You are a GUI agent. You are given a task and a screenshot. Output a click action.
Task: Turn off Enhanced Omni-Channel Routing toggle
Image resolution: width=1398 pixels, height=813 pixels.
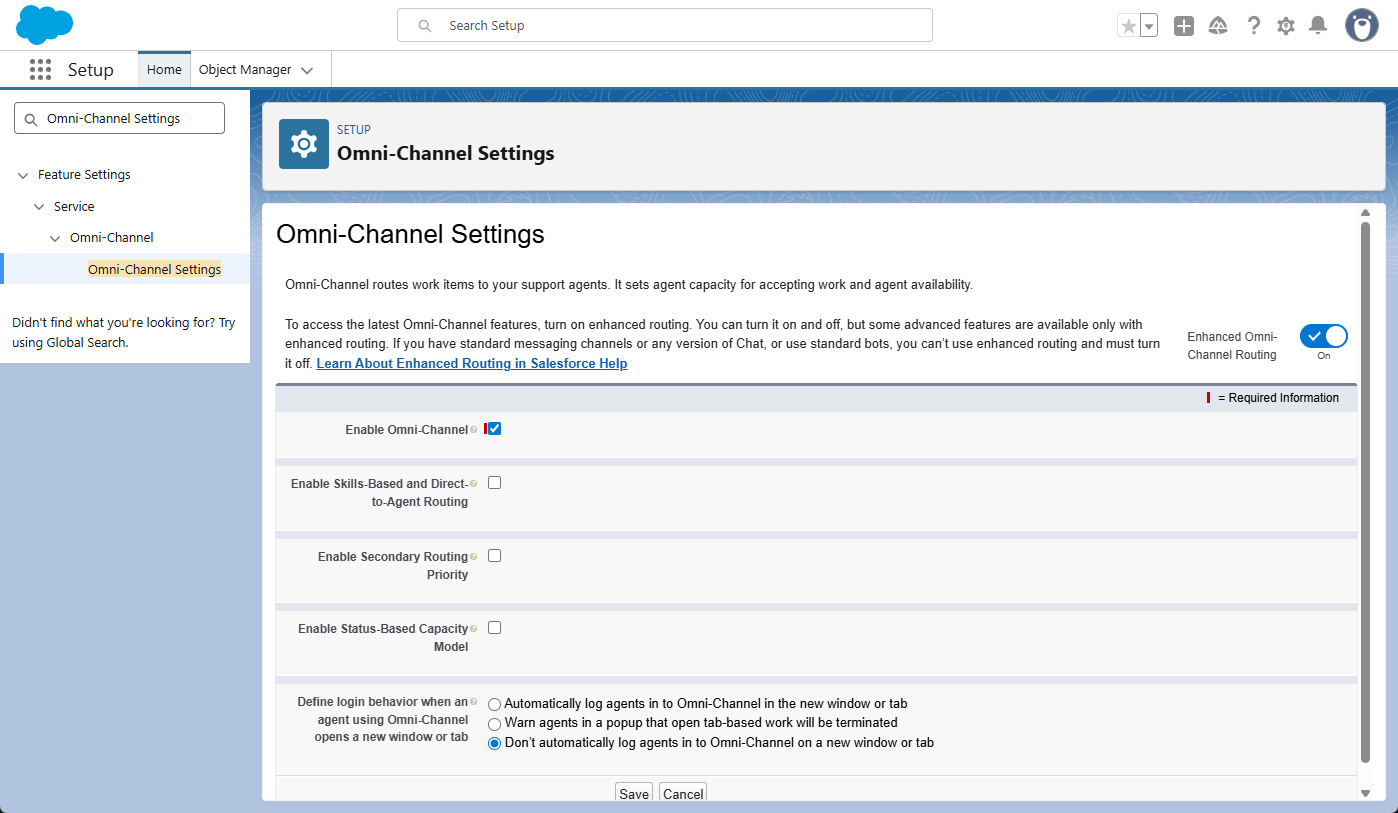(x=1323, y=337)
